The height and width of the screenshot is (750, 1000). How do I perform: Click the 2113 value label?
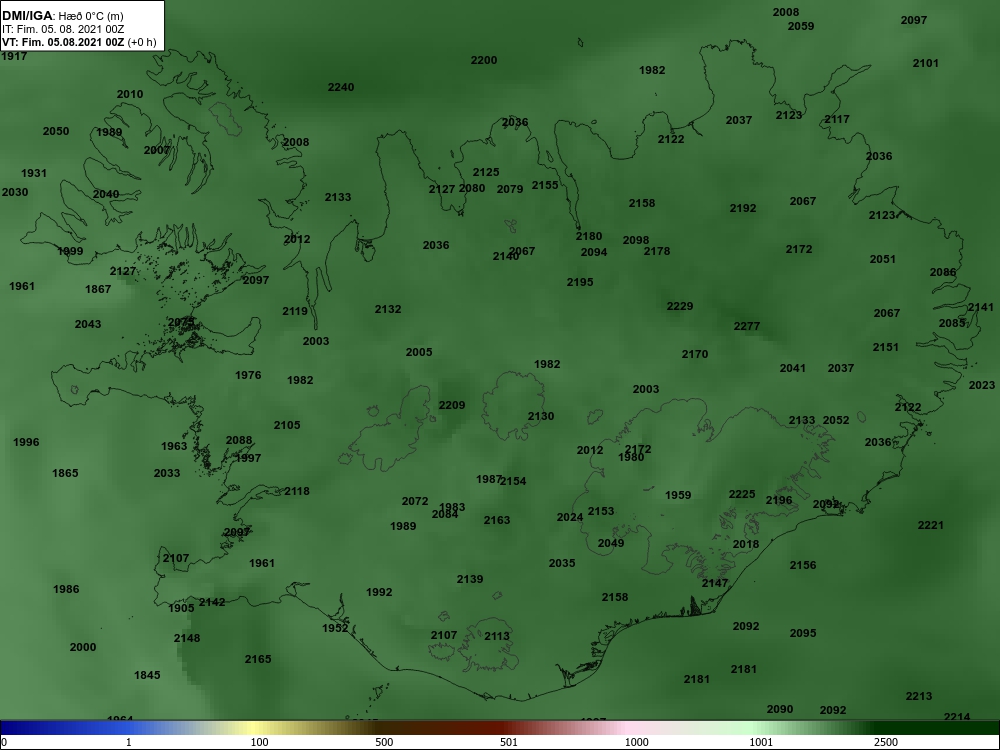coord(497,636)
